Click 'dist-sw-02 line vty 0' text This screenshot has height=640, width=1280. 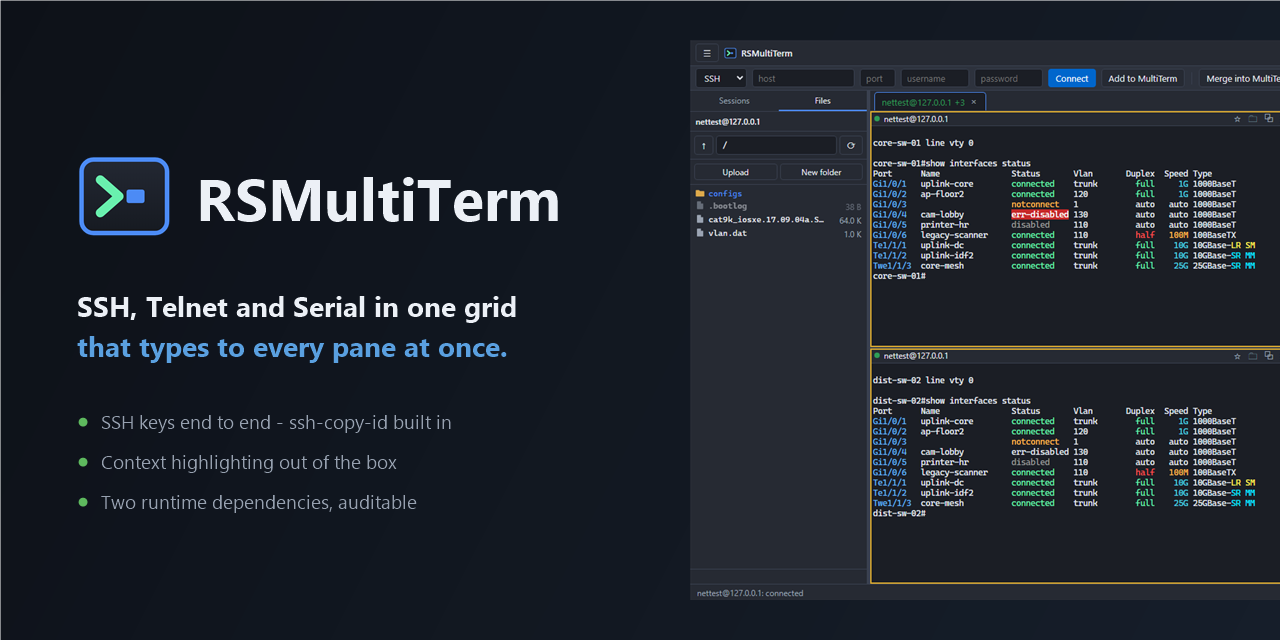923,380
